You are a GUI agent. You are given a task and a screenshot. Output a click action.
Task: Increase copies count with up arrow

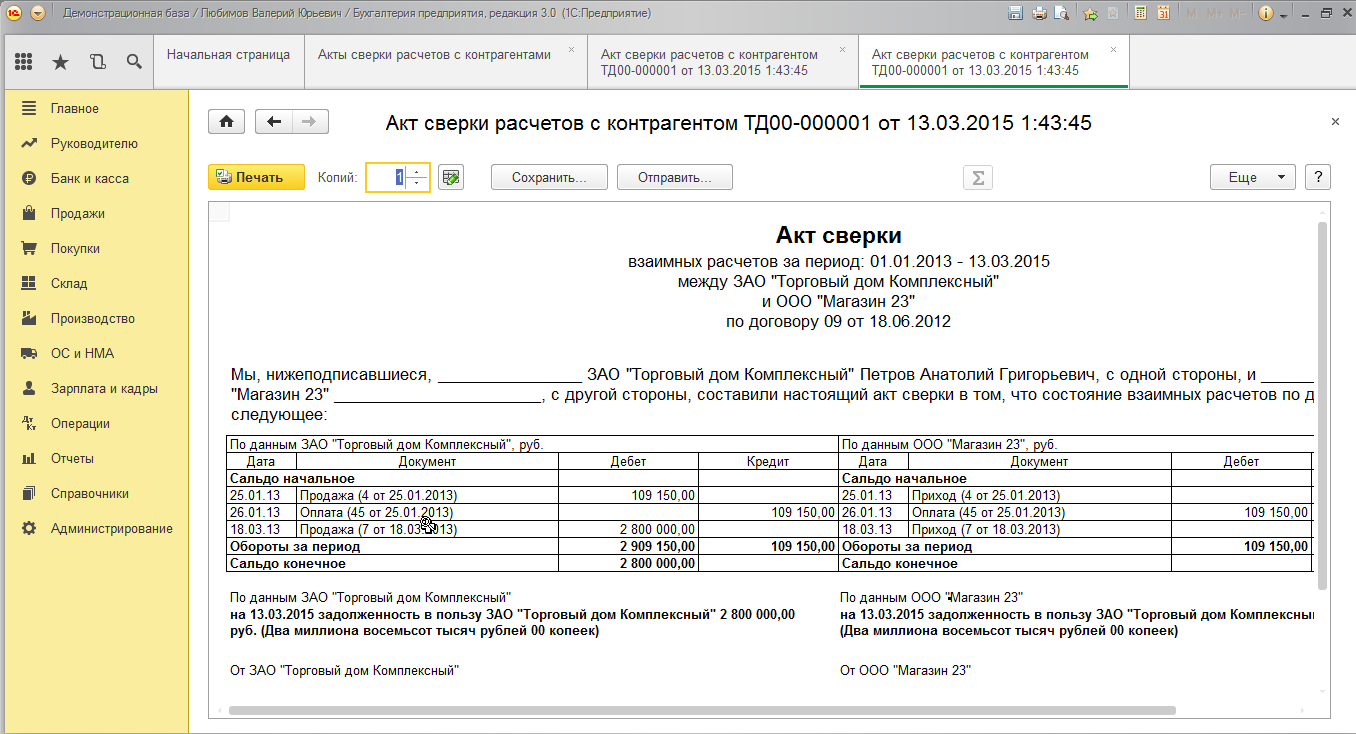tap(418, 171)
